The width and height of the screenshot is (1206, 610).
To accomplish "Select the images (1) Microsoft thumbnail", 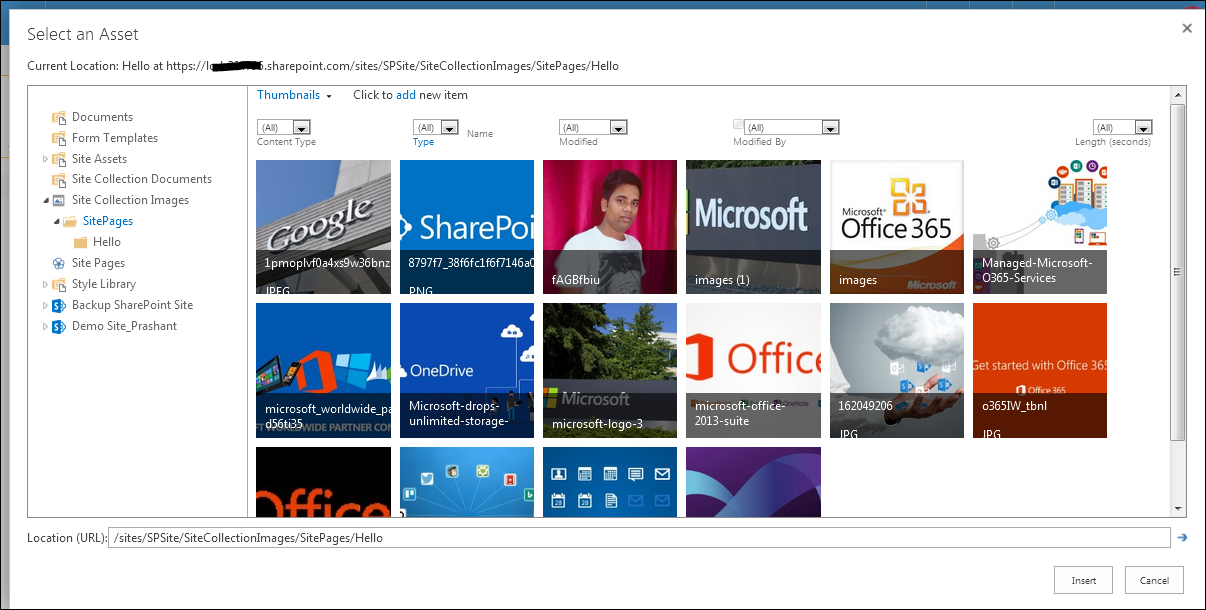I will tap(753, 227).
